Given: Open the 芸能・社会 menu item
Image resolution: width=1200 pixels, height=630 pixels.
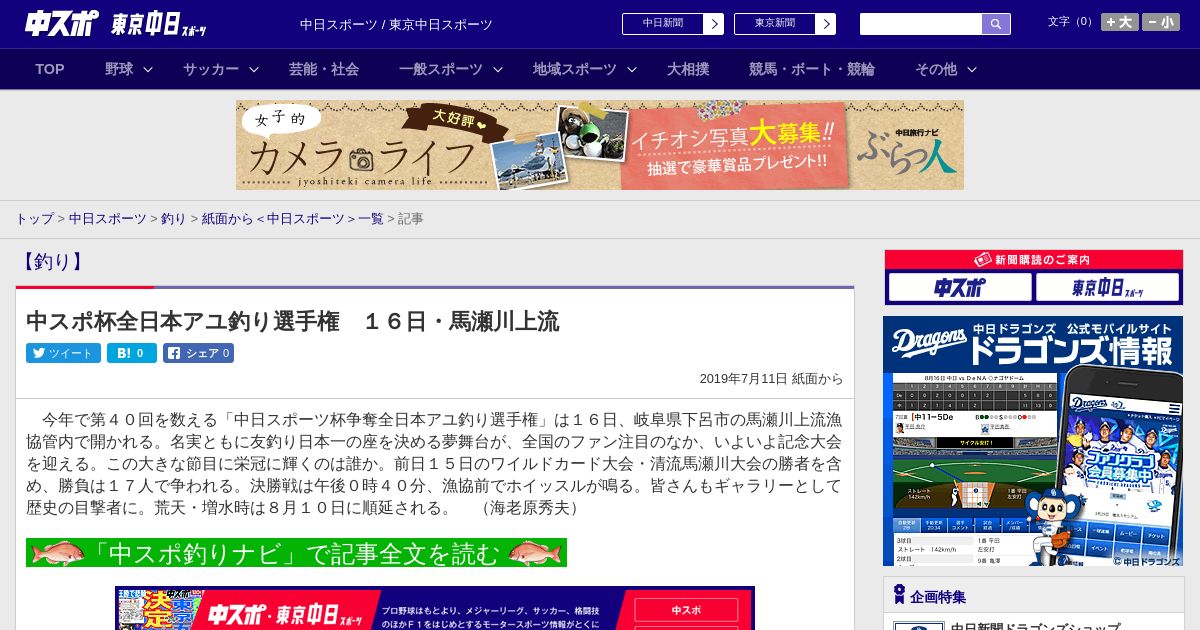Looking at the screenshot, I should (324, 69).
